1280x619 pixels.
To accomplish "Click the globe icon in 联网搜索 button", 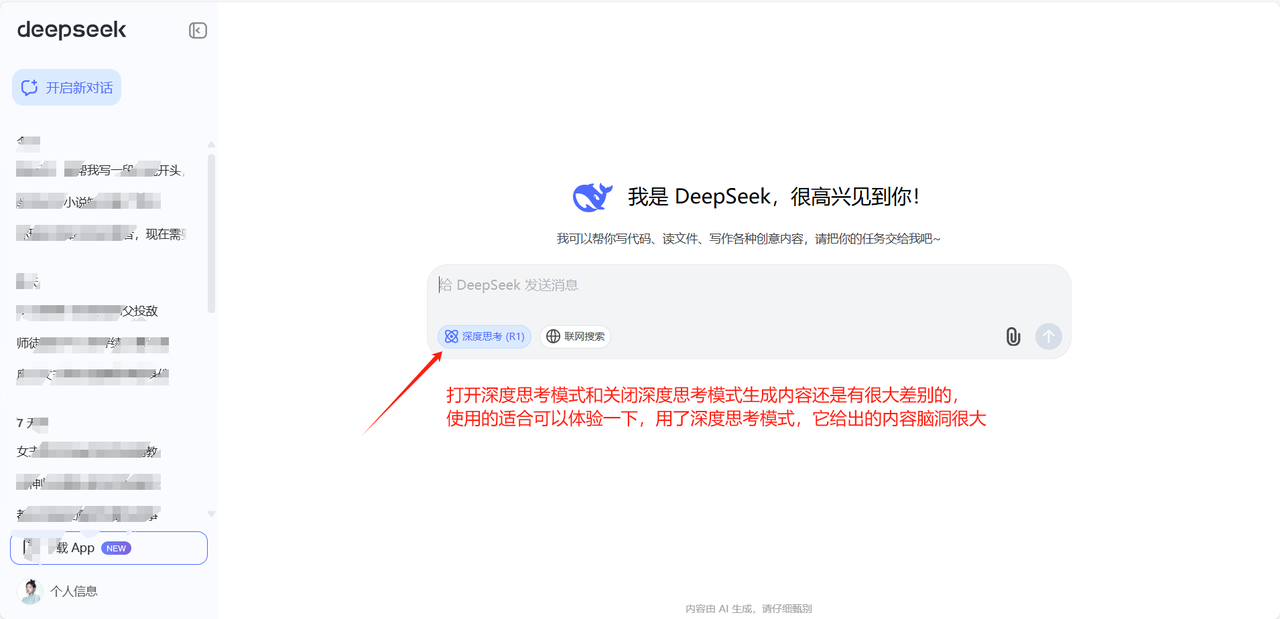I will coord(553,337).
